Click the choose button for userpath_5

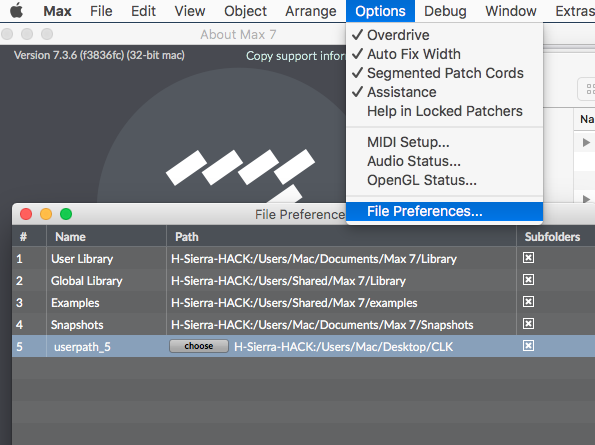199,346
